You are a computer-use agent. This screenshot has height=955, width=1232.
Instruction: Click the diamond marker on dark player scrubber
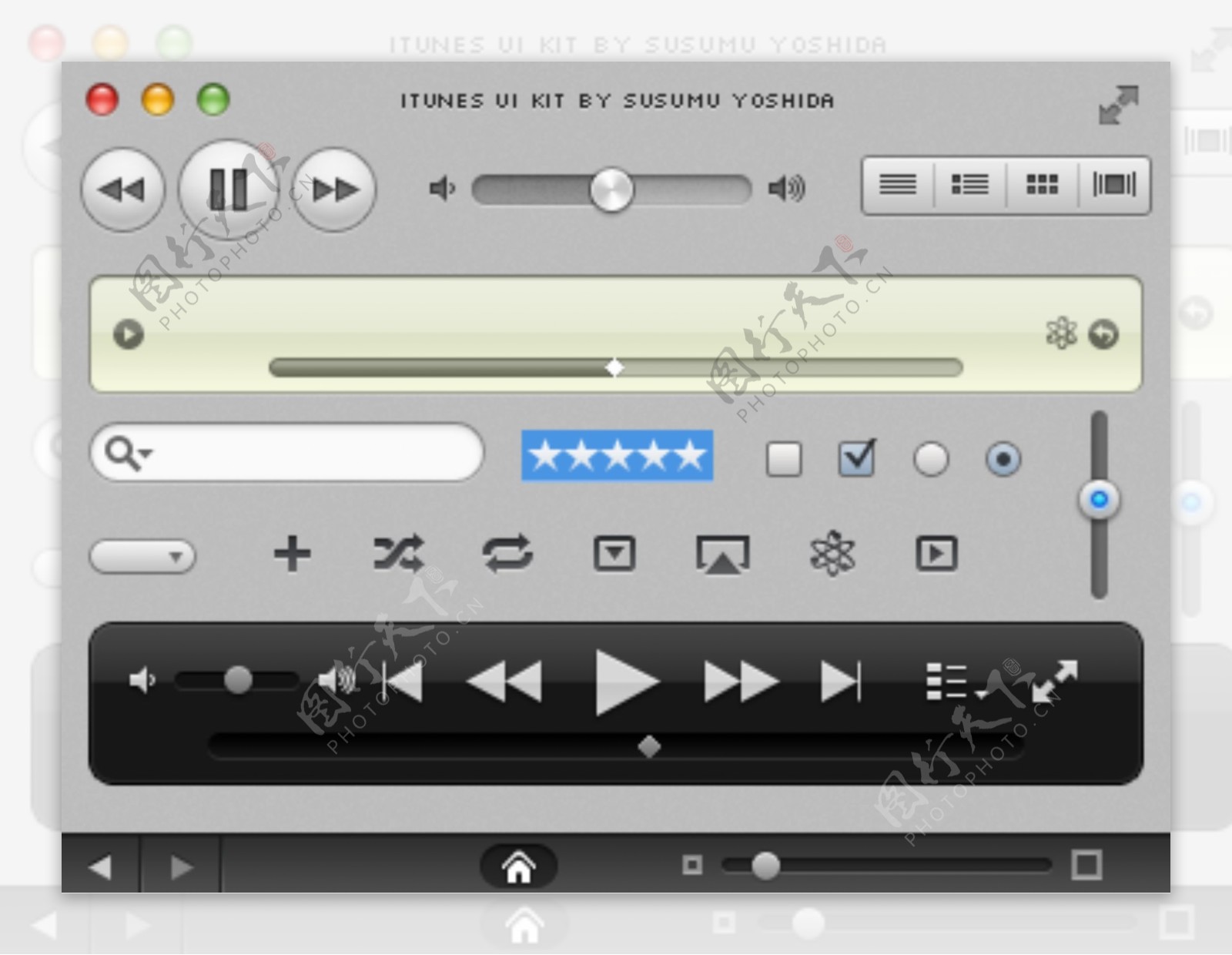(x=649, y=746)
